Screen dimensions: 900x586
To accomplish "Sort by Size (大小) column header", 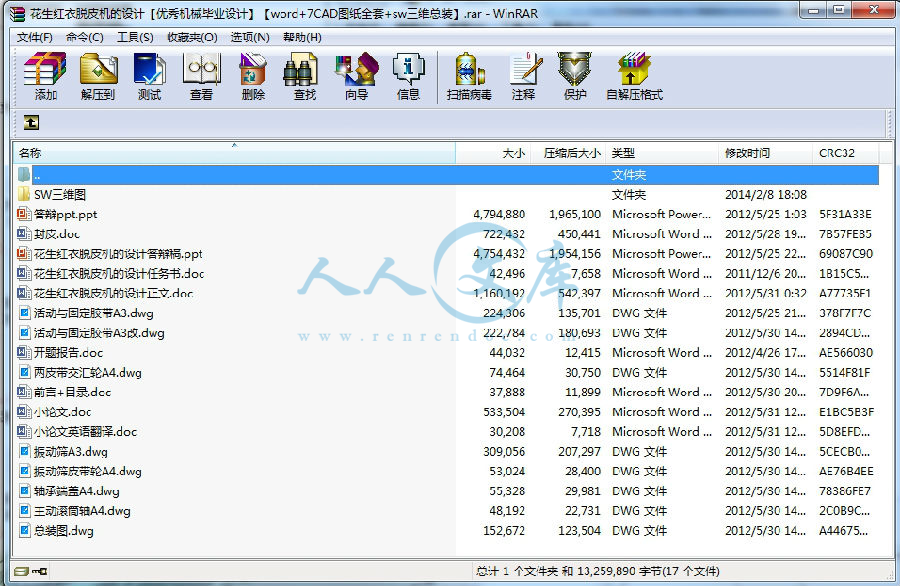I will click(493, 153).
